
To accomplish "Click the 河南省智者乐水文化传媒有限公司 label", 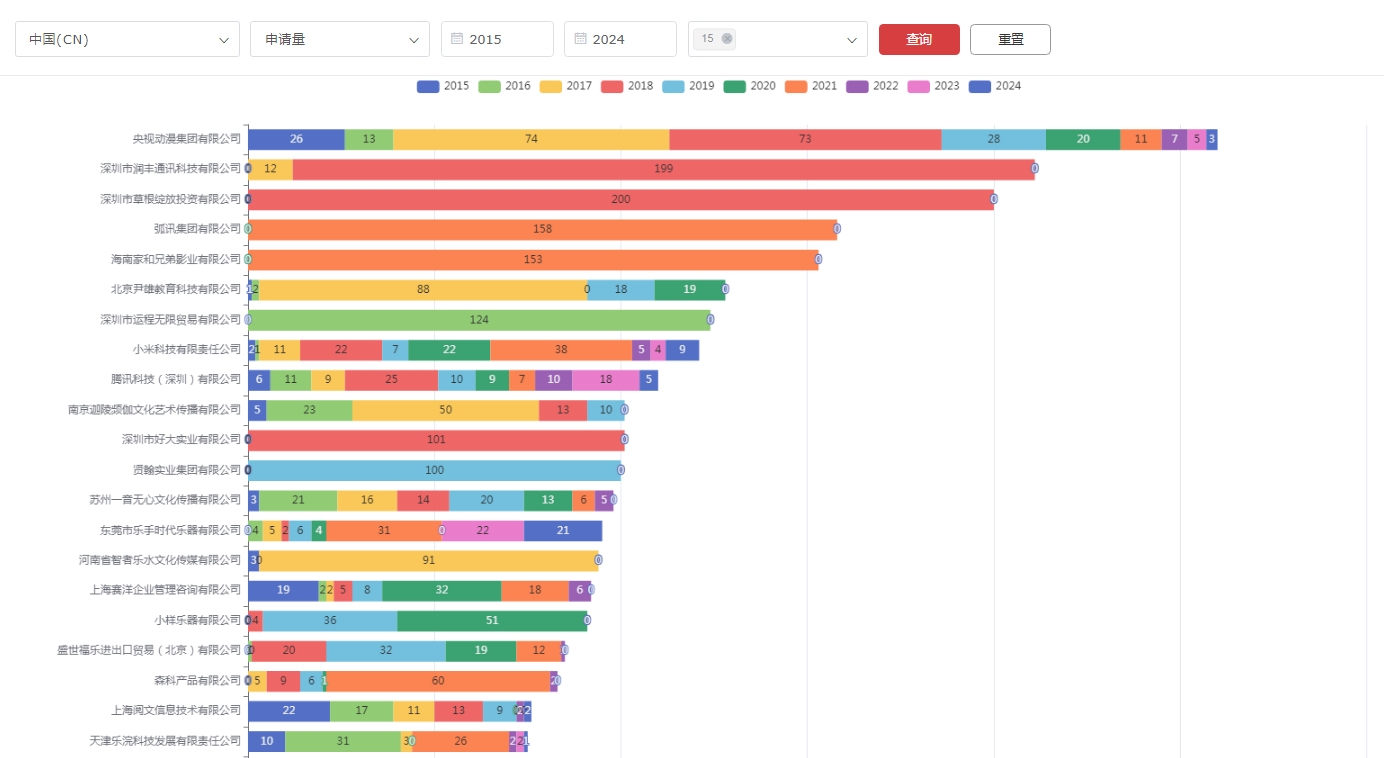I will coord(160,560).
